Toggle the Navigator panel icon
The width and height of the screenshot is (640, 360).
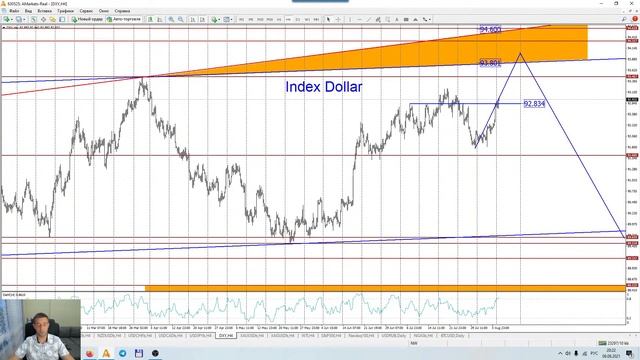pyautogui.click(x=53, y=19)
